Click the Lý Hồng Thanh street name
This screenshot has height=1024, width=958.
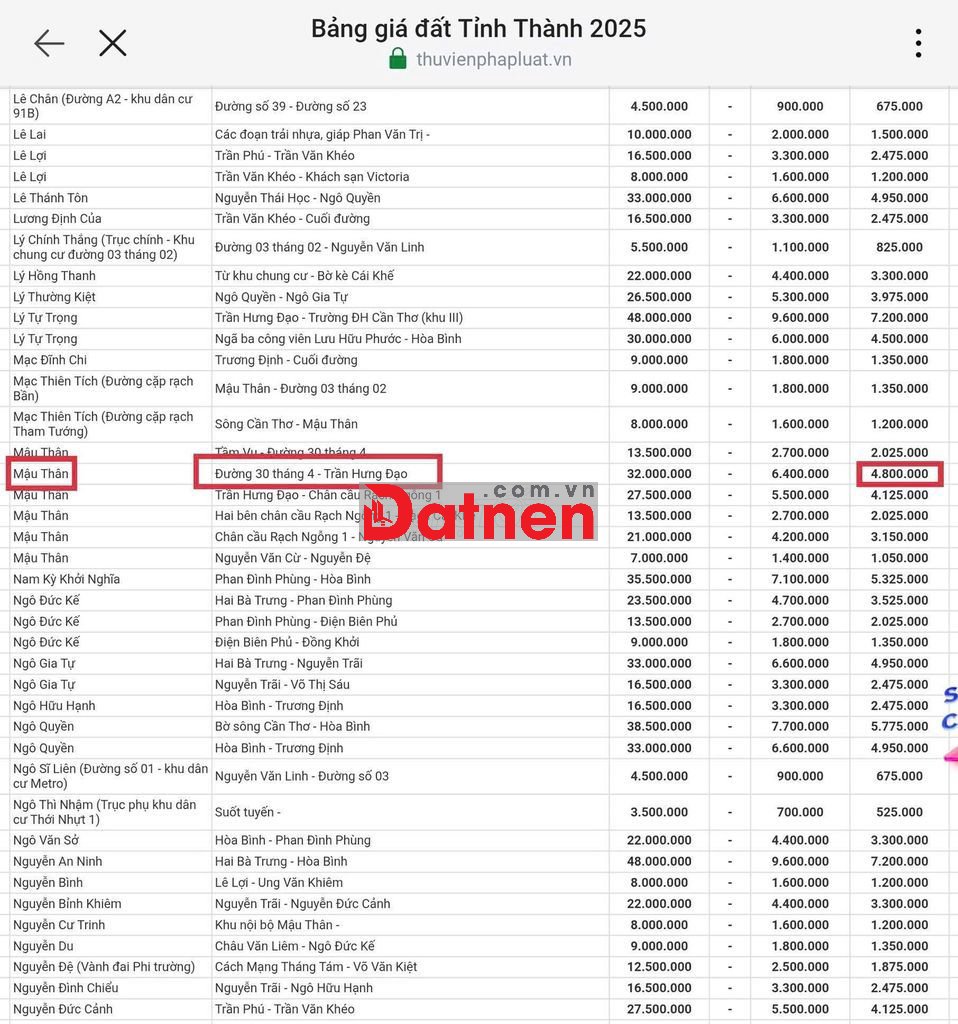coord(55,276)
